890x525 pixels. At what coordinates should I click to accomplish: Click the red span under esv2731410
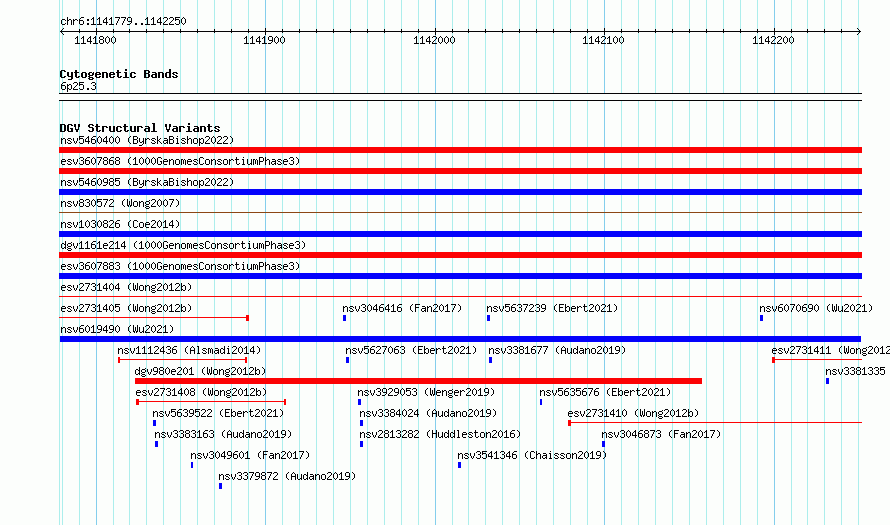point(715,423)
